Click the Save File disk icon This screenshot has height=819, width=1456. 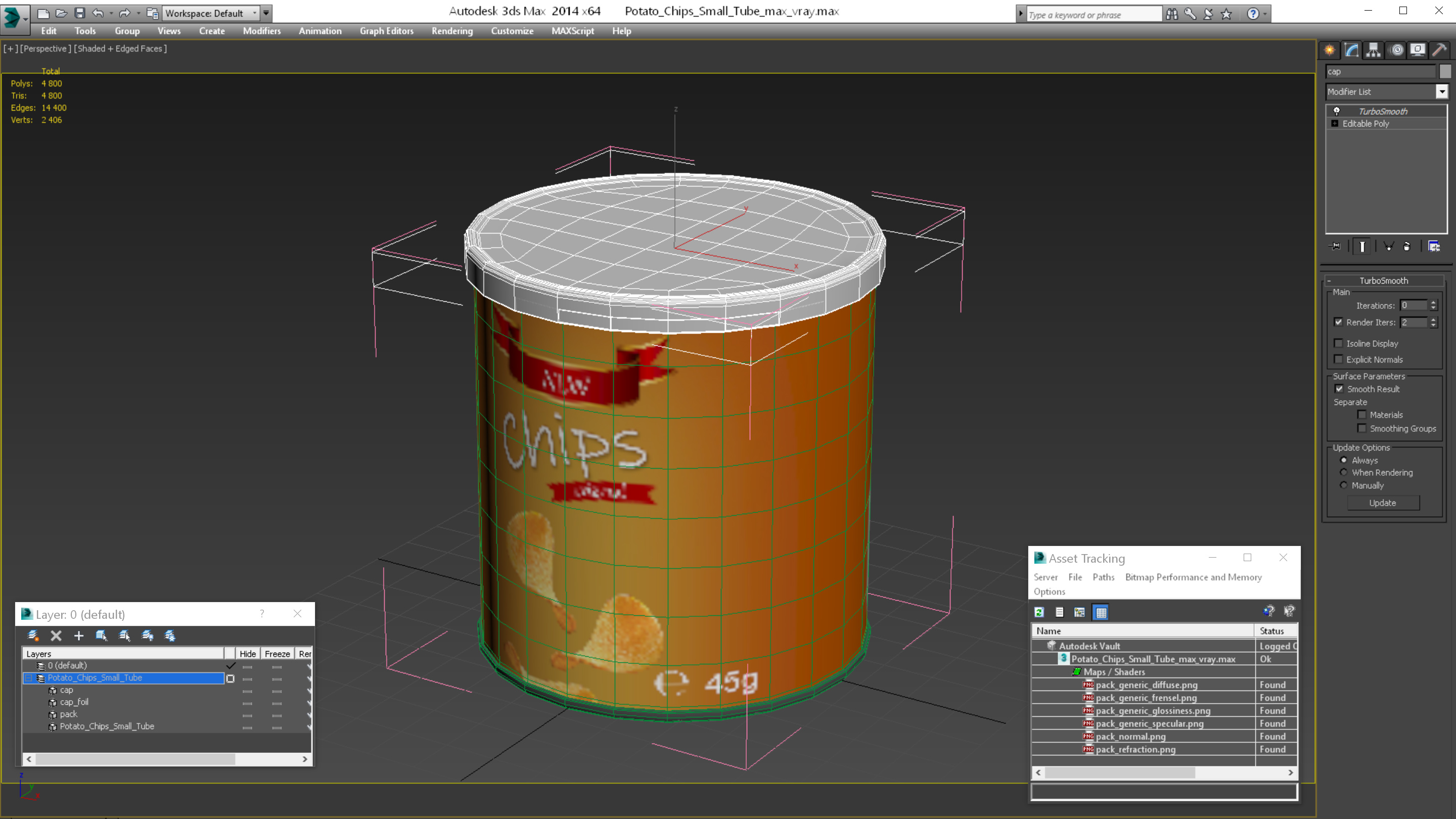pos(80,13)
